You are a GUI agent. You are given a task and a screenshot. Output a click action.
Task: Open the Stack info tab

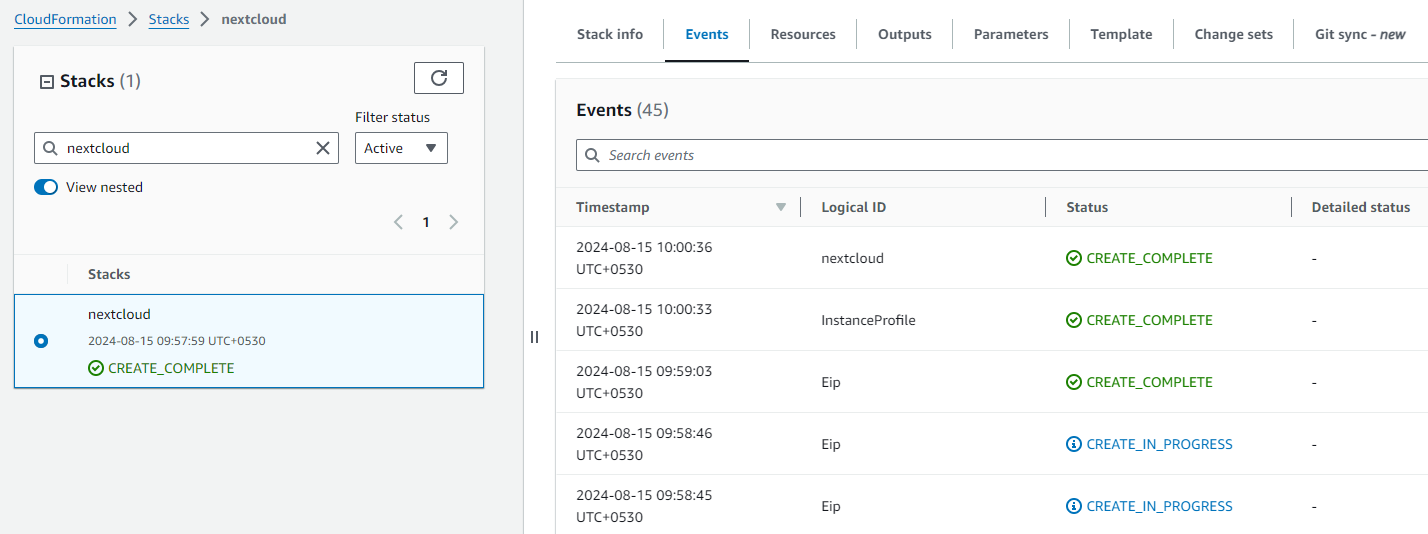point(610,34)
